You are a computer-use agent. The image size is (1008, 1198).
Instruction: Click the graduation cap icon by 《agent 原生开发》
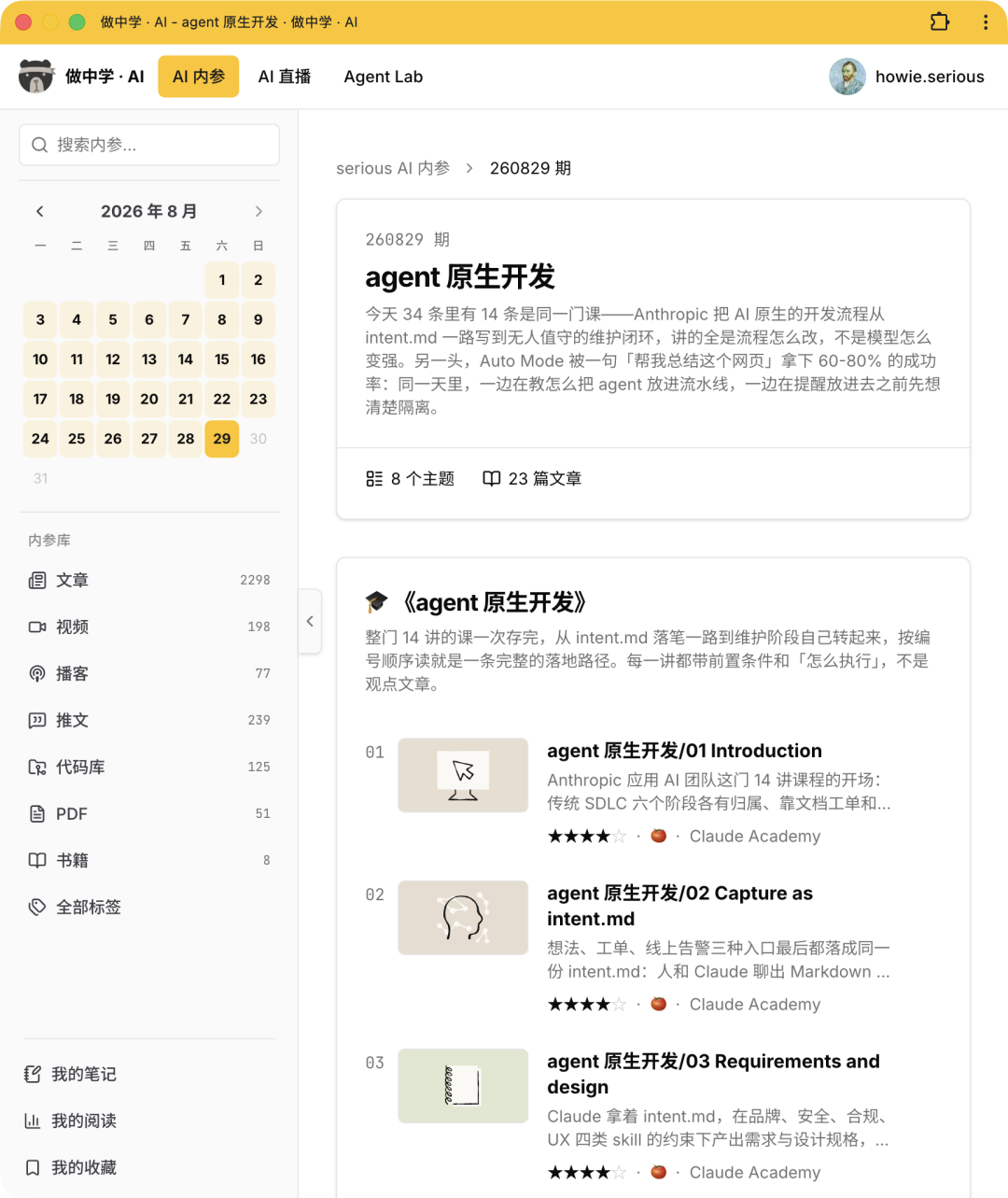pyautogui.click(x=377, y=602)
